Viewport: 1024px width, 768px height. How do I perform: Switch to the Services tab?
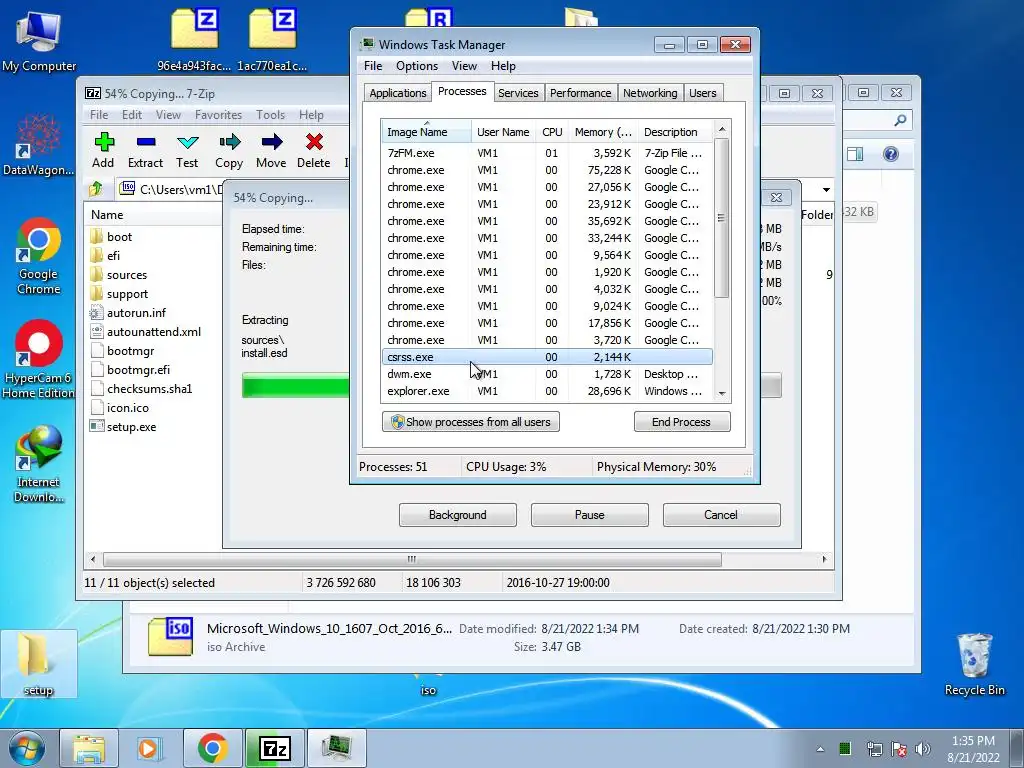[x=518, y=93]
